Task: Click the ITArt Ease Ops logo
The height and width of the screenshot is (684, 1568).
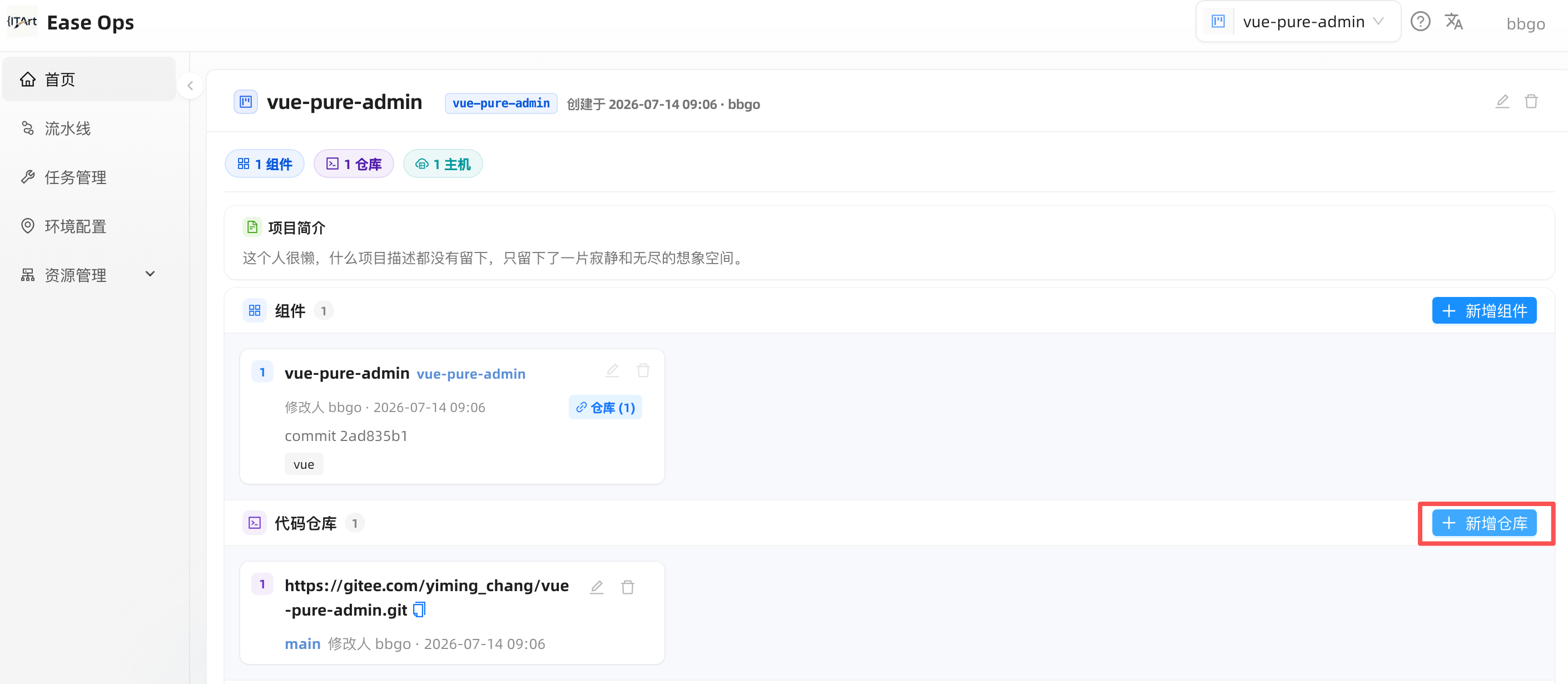Action: point(70,22)
